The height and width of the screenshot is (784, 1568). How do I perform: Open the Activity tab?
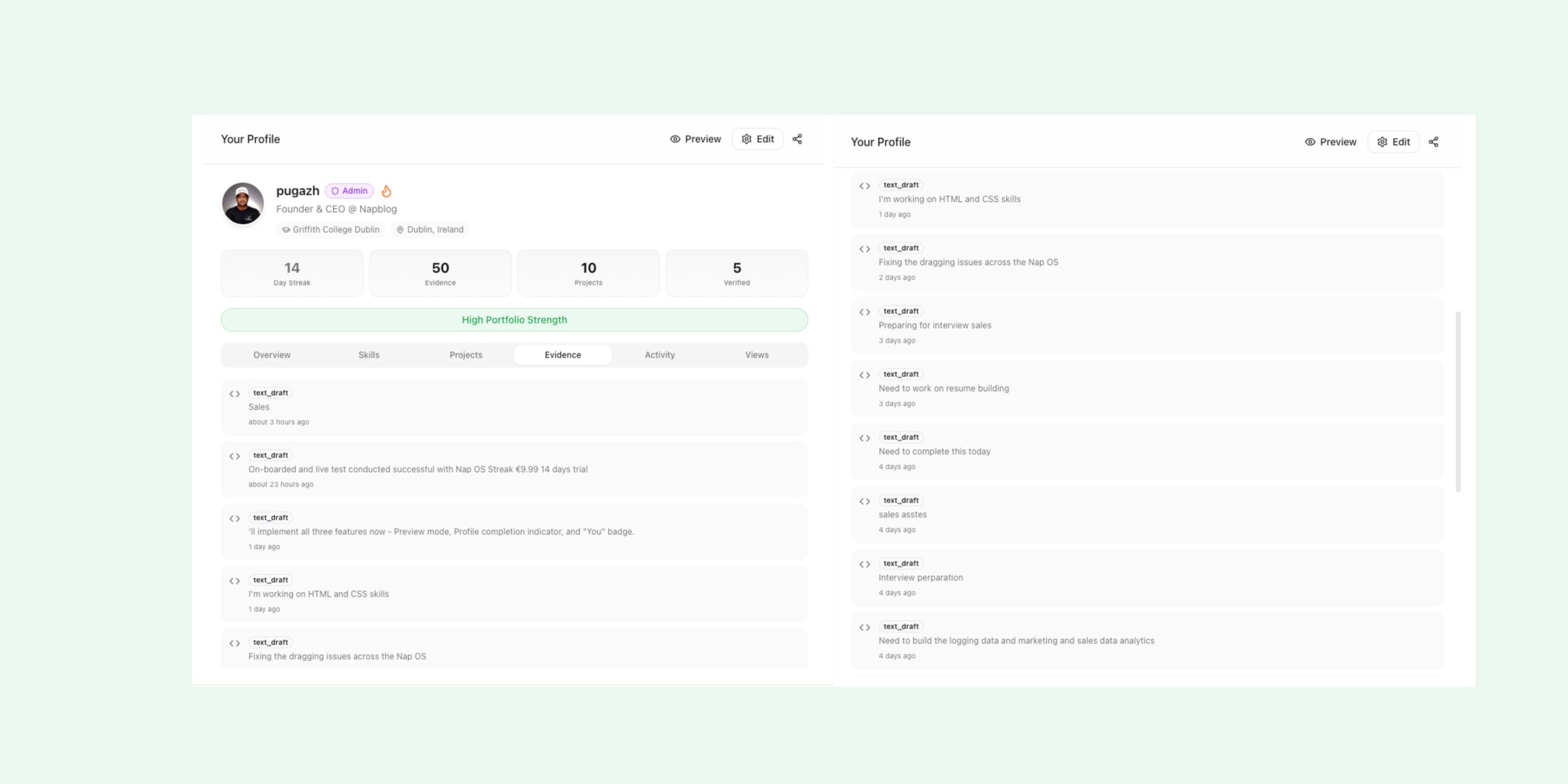(660, 355)
